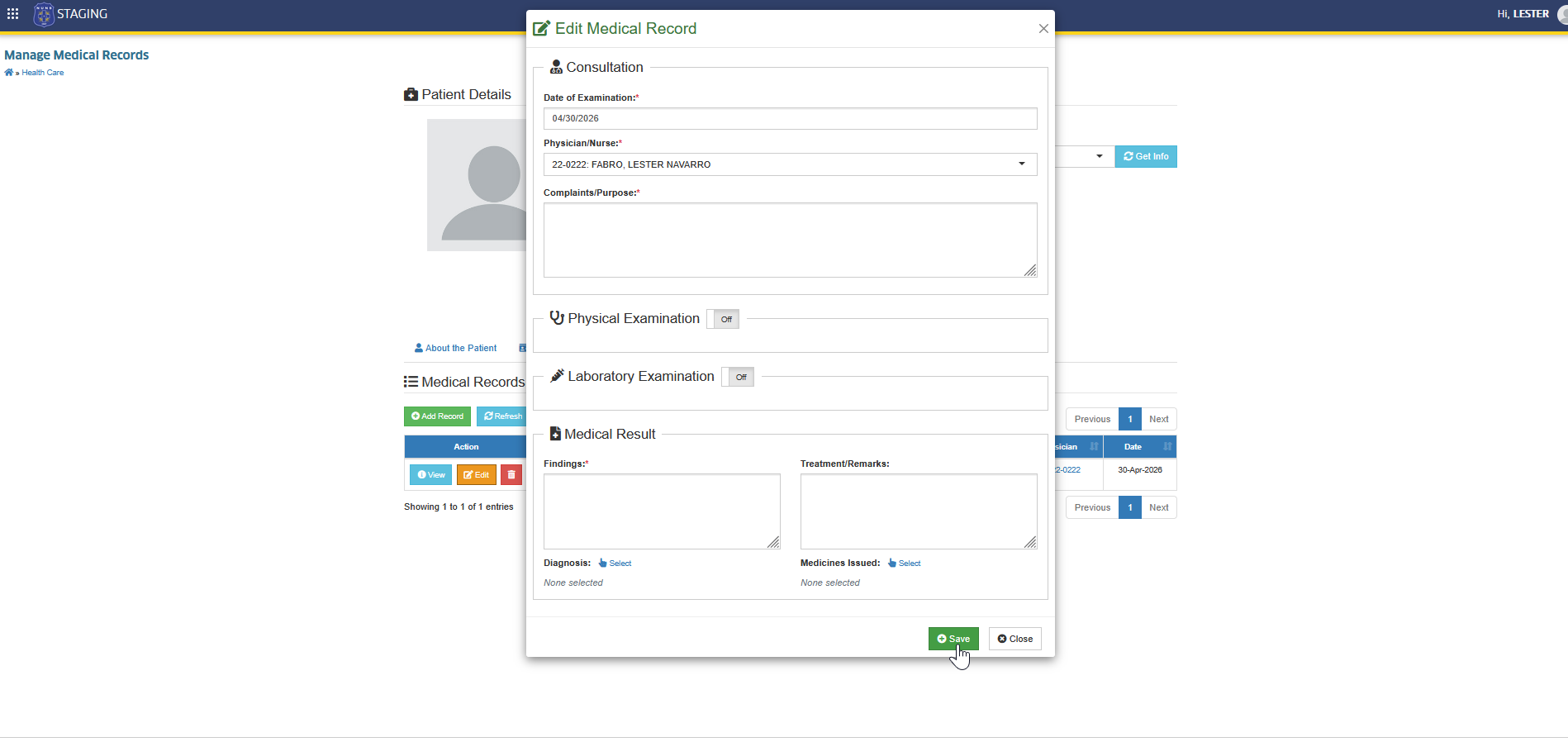
Task: Click Previous in the top pagination
Action: 1092,419
